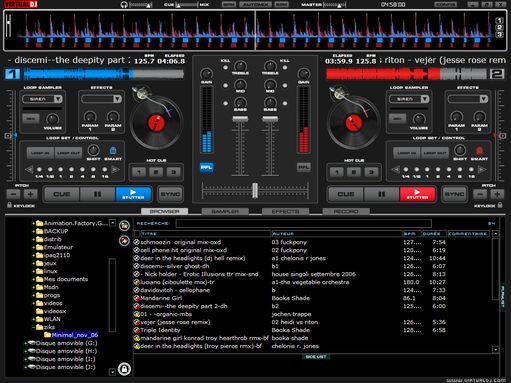
Task: Toggle the blue Smart lock icon on deck 1
Action: pyautogui.click(x=113, y=151)
